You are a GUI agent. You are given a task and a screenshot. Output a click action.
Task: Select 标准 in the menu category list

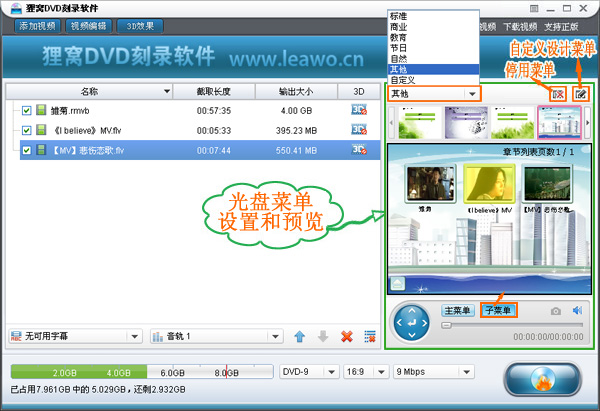click(433, 16)
